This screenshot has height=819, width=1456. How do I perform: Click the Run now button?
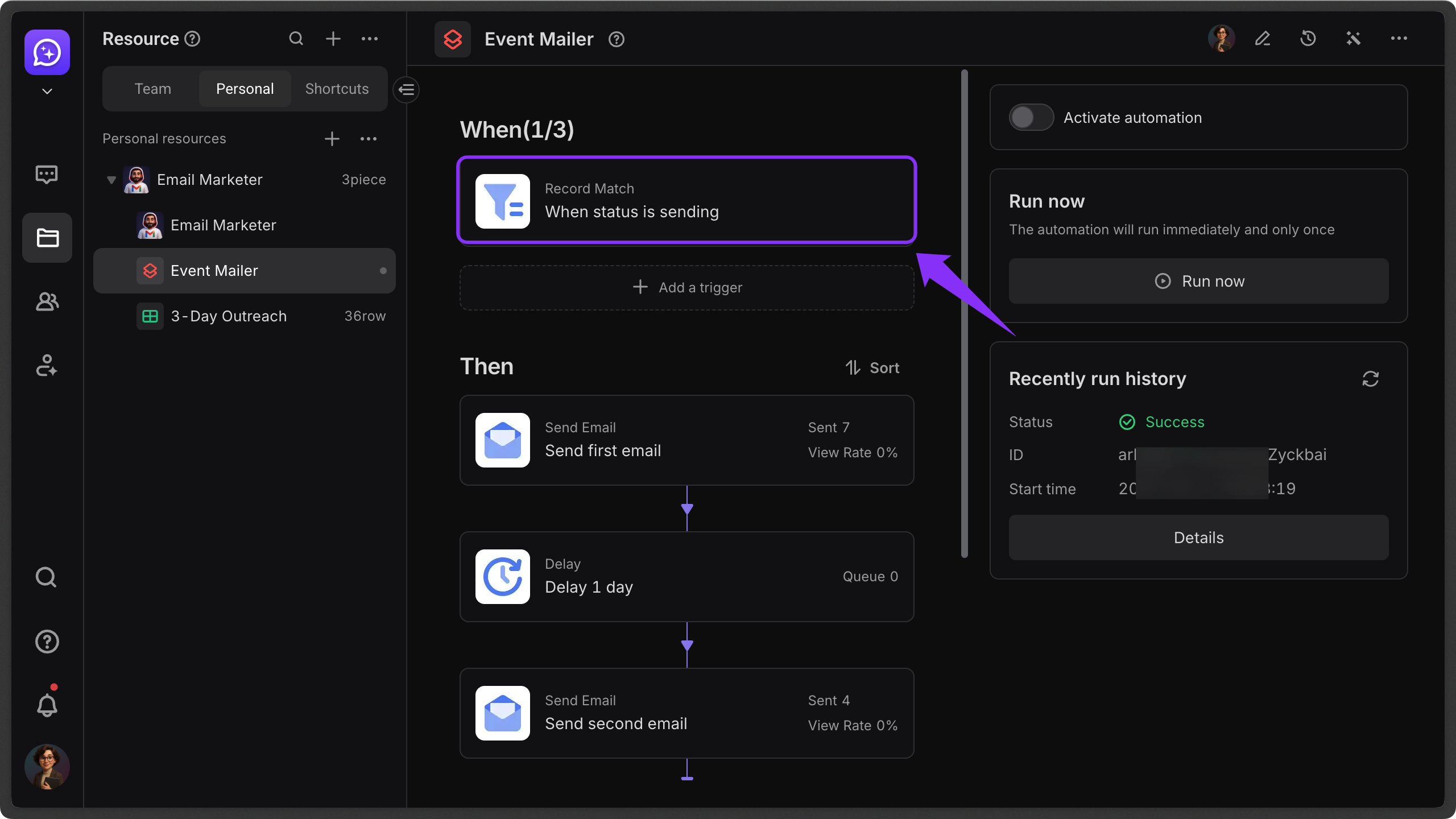[1199, 281]
